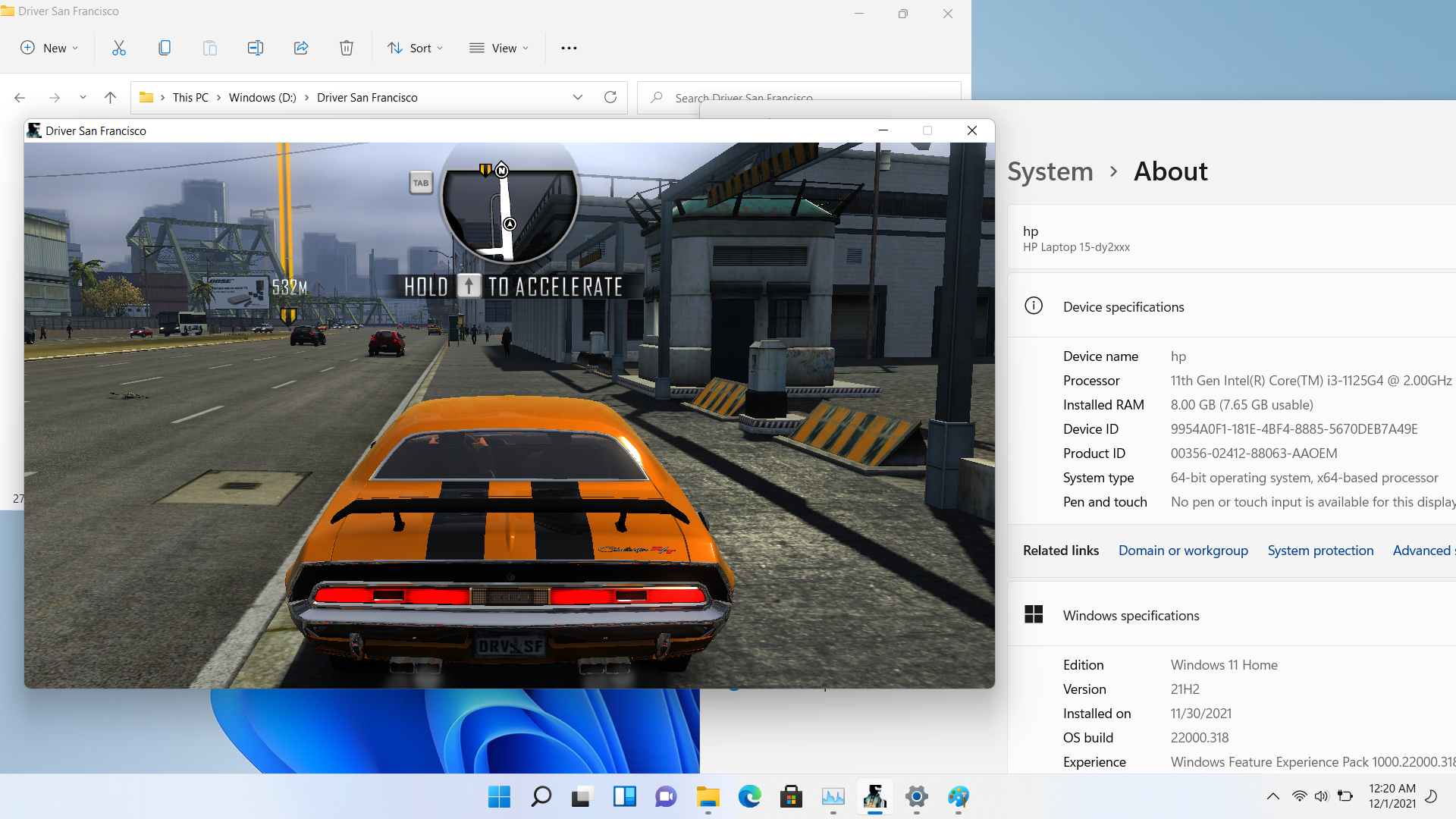Image resolution: width=1456 pixels, height=819 pixels.
Task: Select Windows (D:) in breadcrumb path
Action: (x=262, y=98)
